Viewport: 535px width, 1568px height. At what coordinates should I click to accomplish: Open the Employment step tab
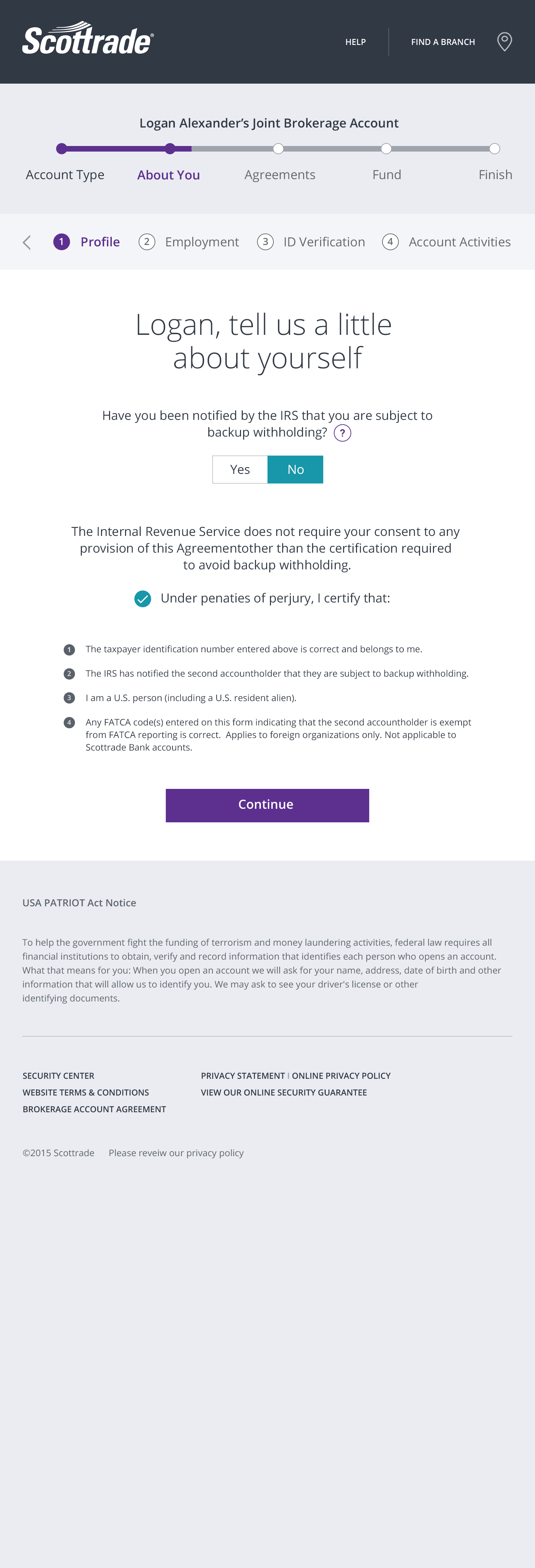(x=201, y=242)
